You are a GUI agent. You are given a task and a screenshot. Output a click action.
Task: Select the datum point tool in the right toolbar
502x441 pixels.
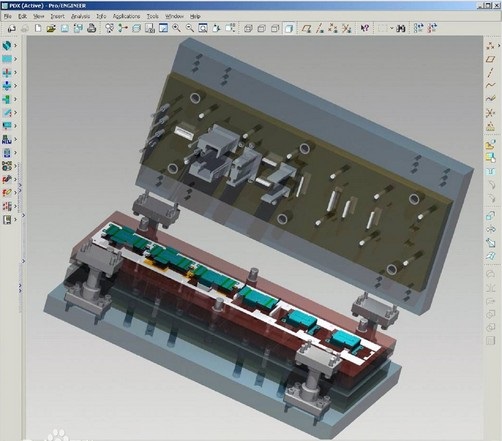pyautogui.click(x=490, y=46)
